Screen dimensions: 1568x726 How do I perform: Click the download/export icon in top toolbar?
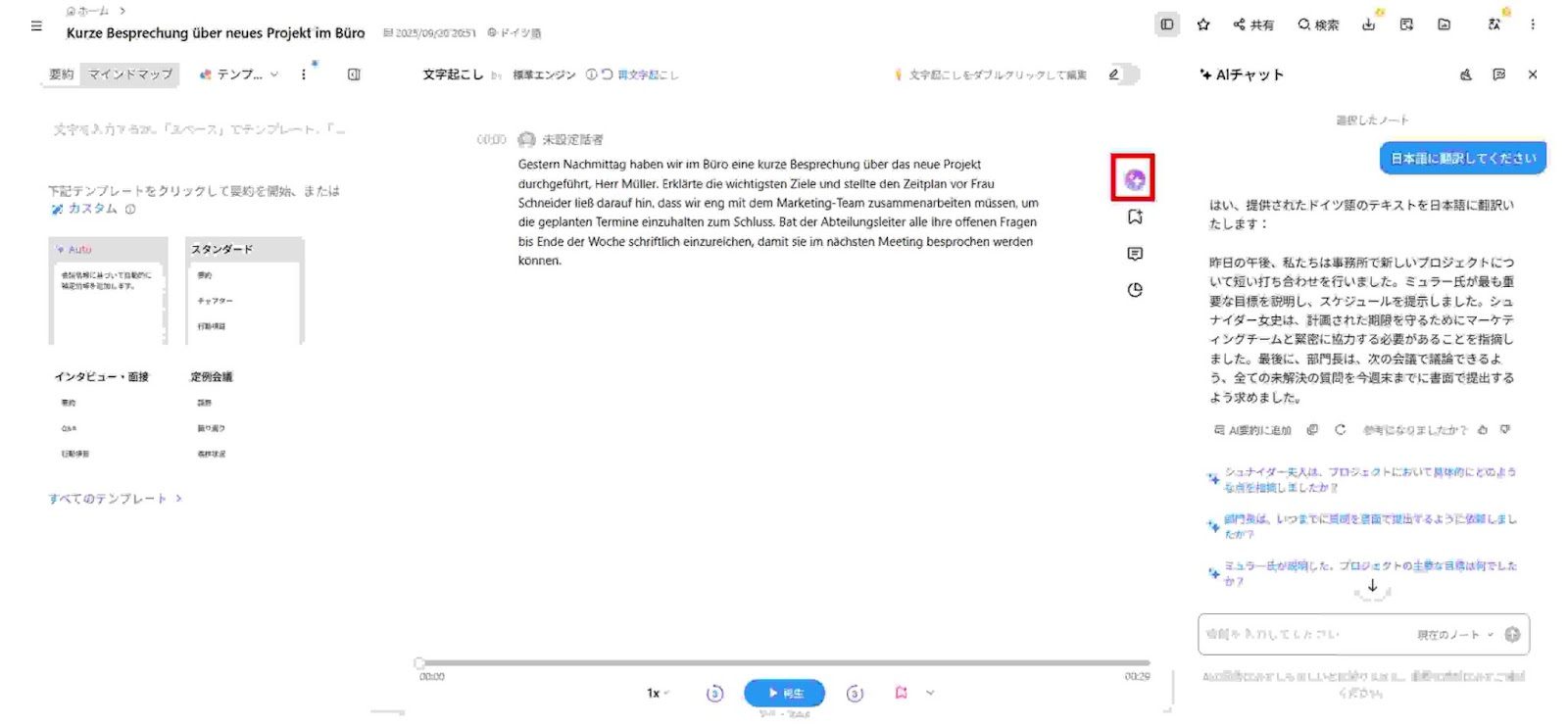1368,24
